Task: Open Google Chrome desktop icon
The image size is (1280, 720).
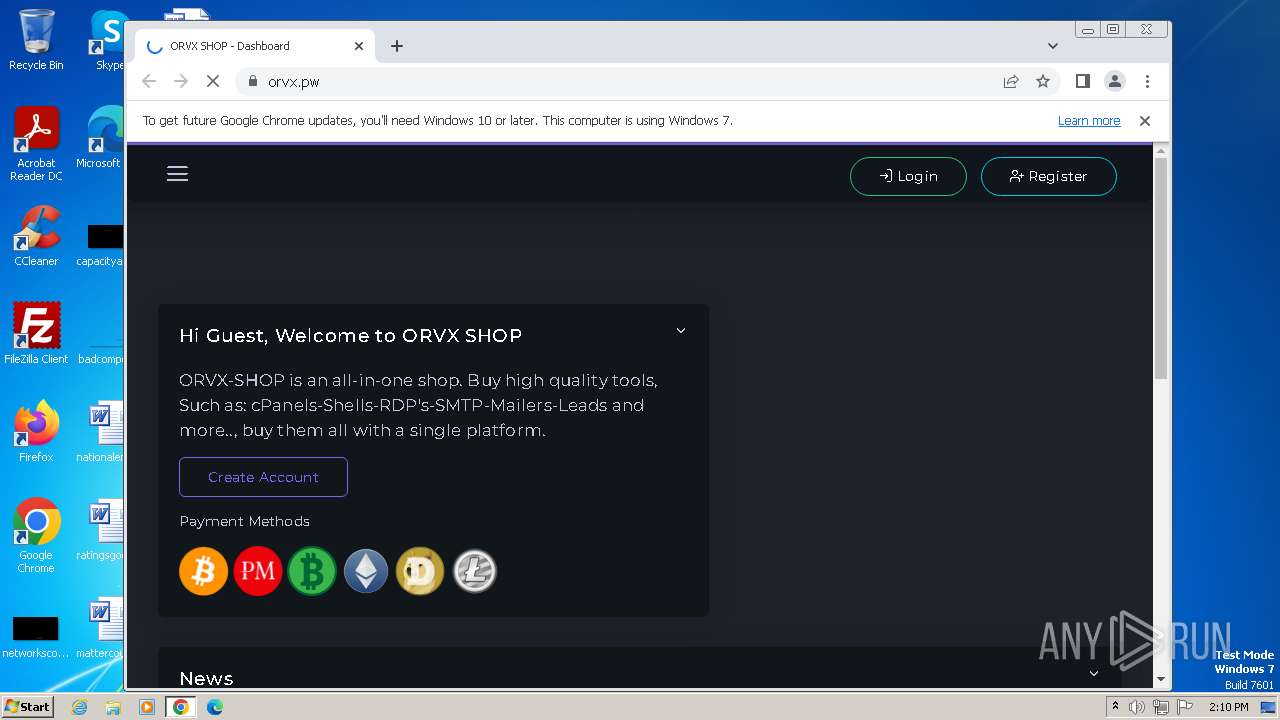Action: (x=36, y=536)
